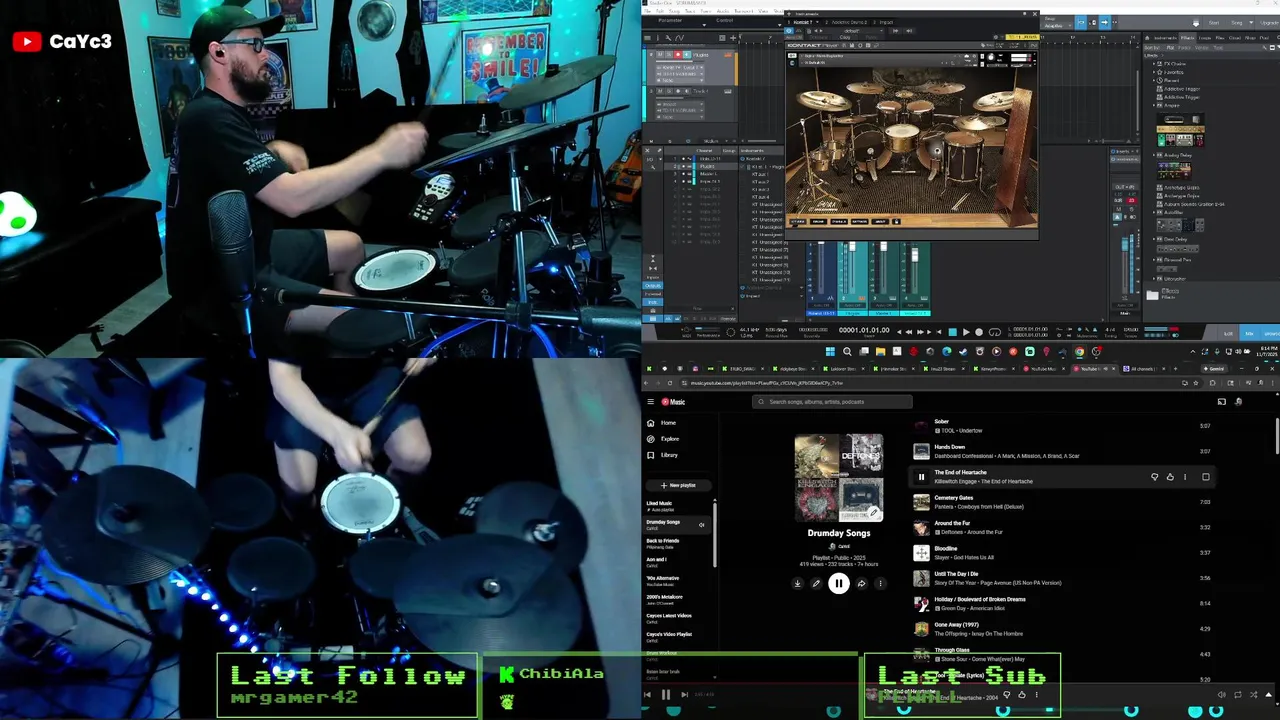Switch to the Impact instrument tab

(886, 22)
